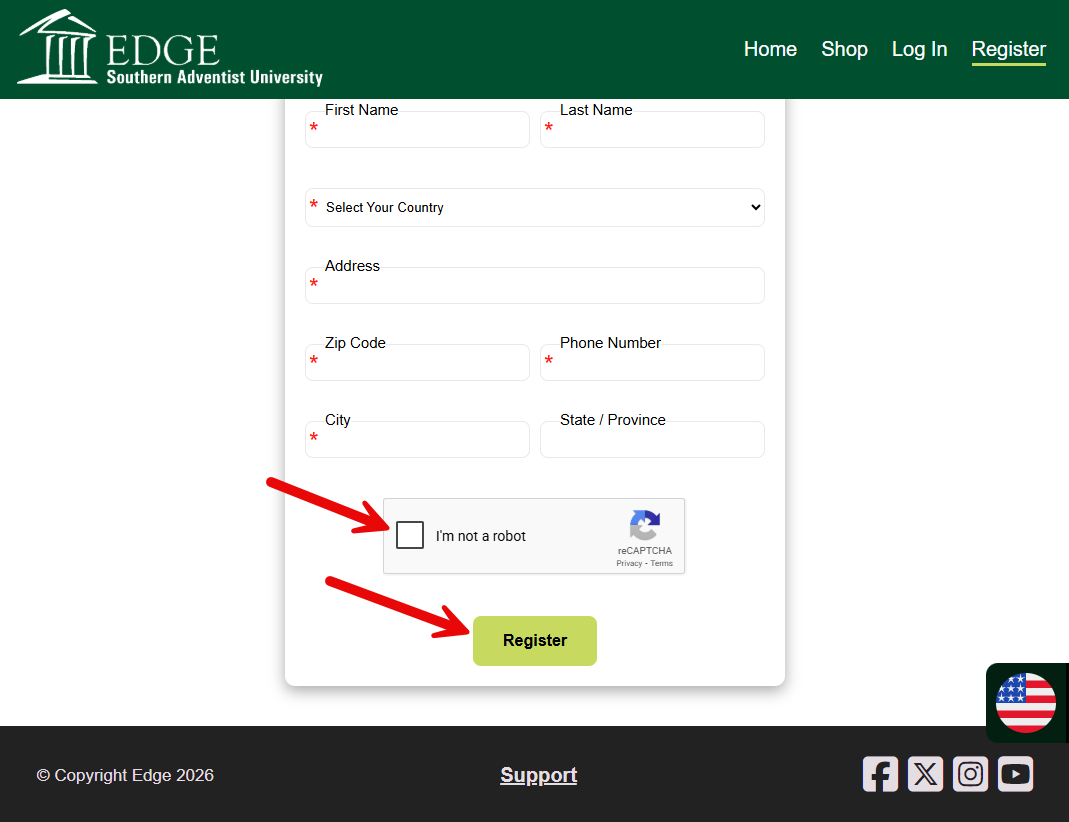The width and height of the screenshot is (1069, 822).
Task: Open the reCAPTCHA Privacy link
Action: pos(629,564)
